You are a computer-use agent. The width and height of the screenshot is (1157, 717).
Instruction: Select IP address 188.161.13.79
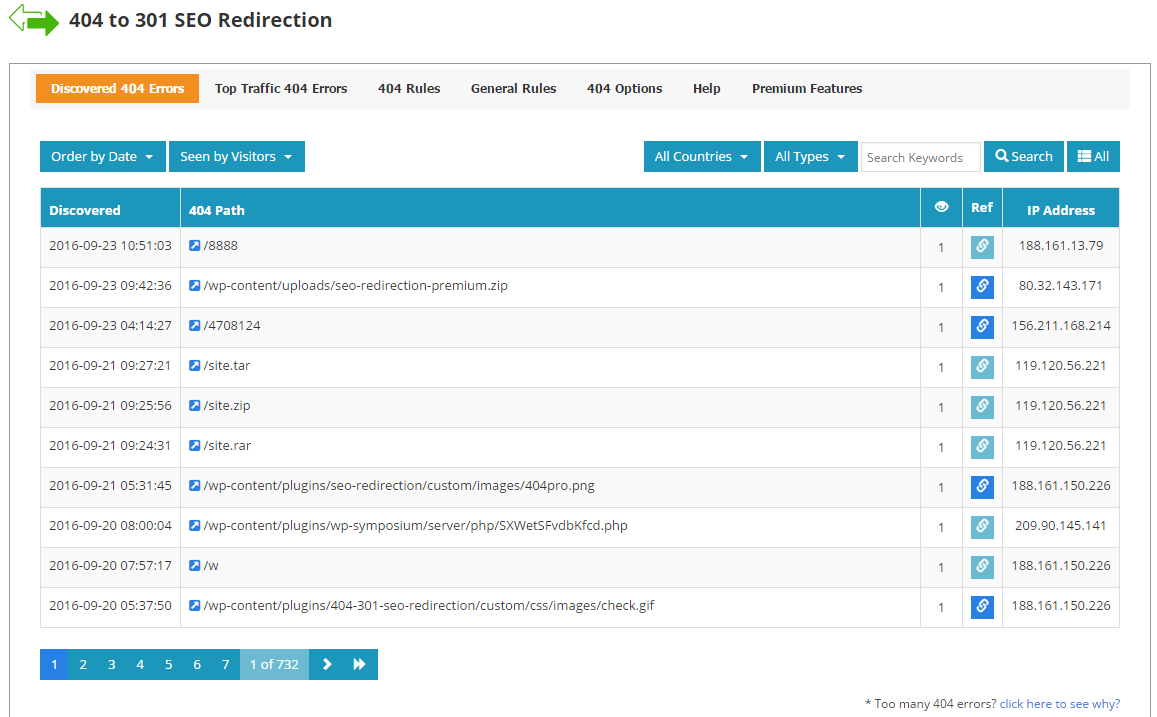[1061, 246]
